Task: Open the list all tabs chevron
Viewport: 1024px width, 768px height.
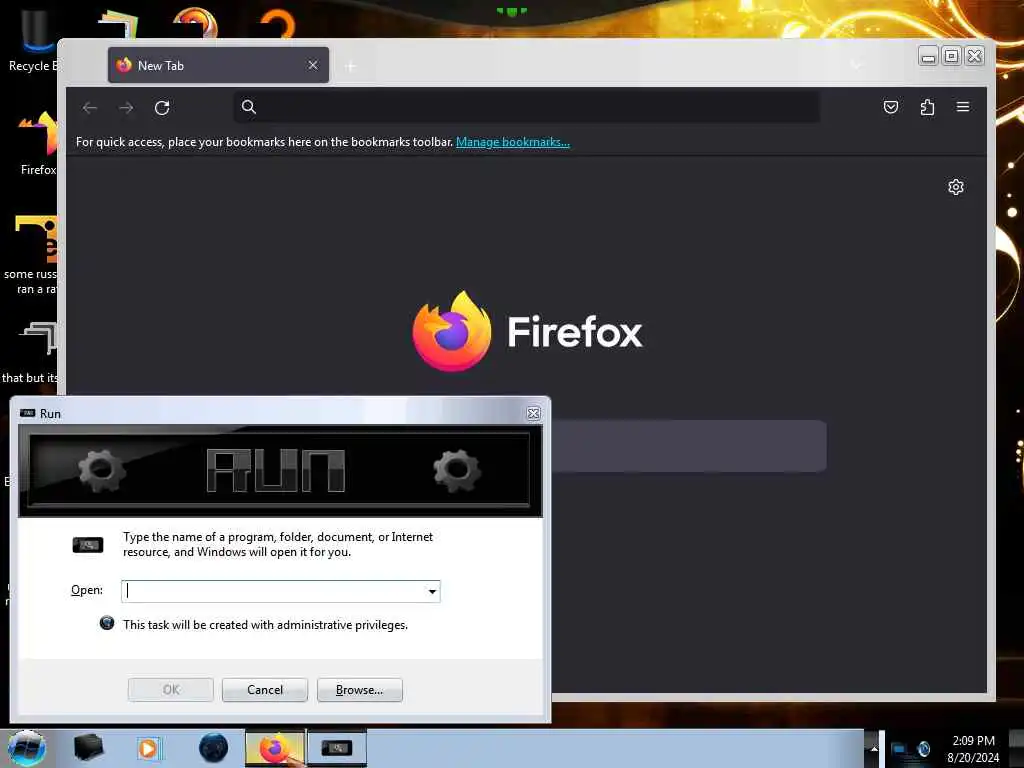Action: (x=856, y=65)
